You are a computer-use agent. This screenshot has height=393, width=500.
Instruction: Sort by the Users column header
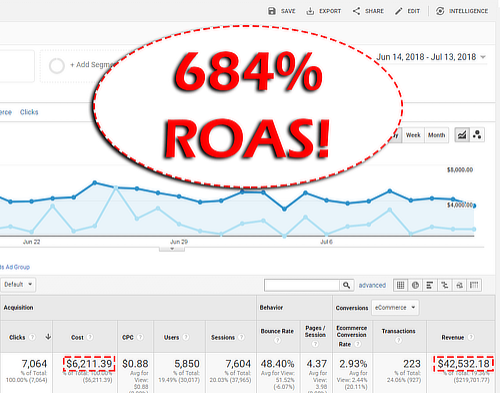tap(171, 338)
